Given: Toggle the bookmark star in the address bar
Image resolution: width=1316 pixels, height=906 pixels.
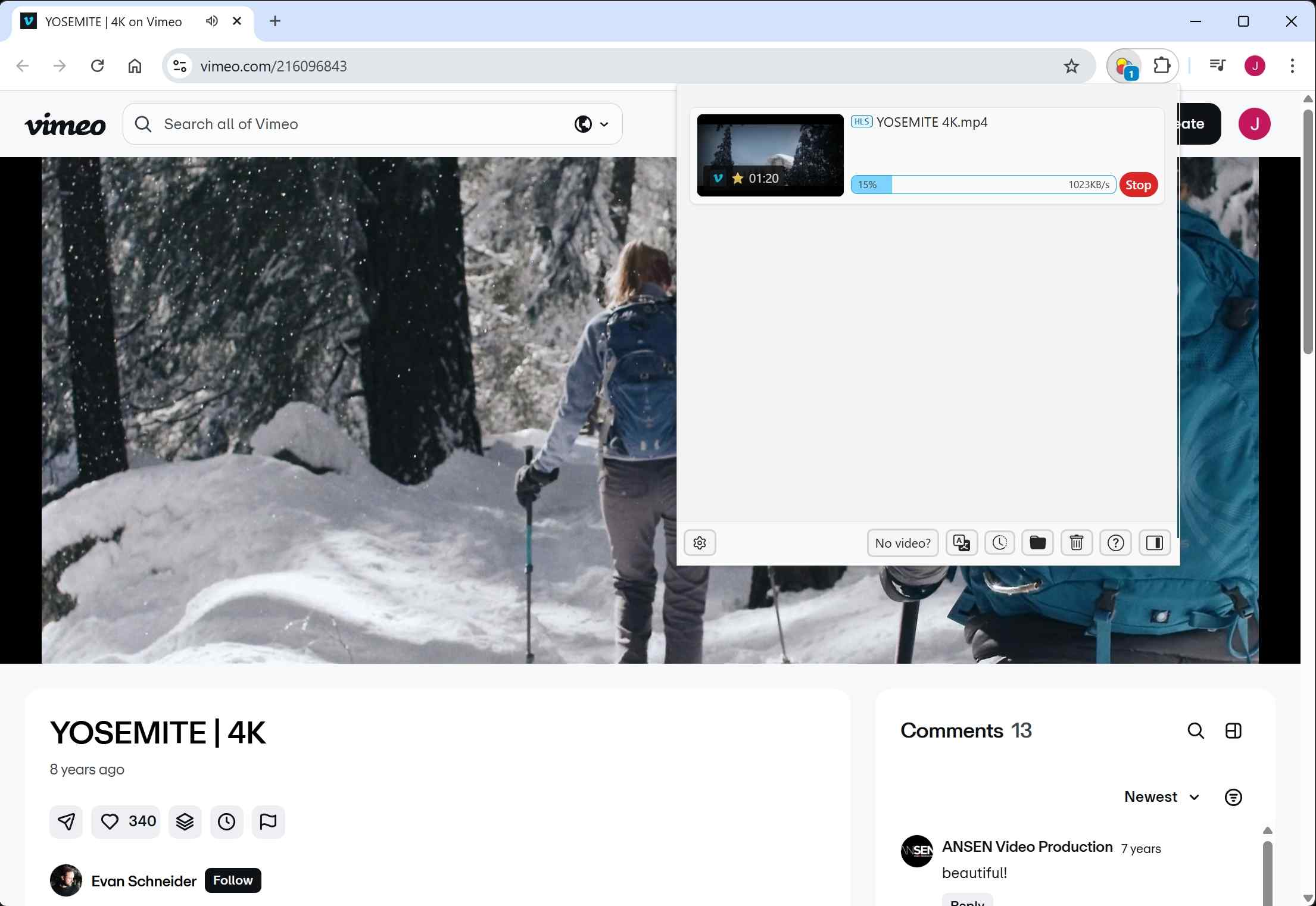Looking at the screenshot, I should tap(1071, 65).
